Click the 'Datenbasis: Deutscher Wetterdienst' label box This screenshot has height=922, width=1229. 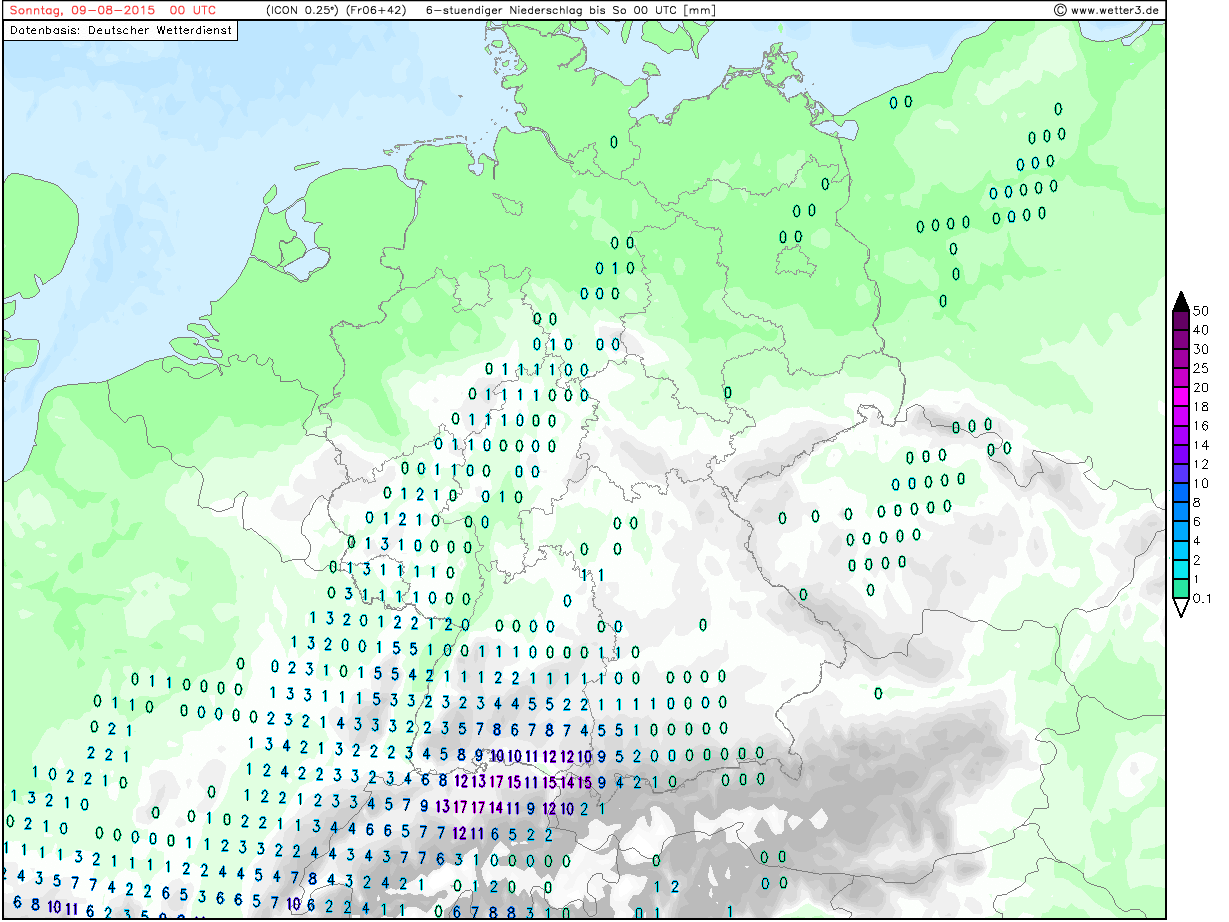(121, 30)
